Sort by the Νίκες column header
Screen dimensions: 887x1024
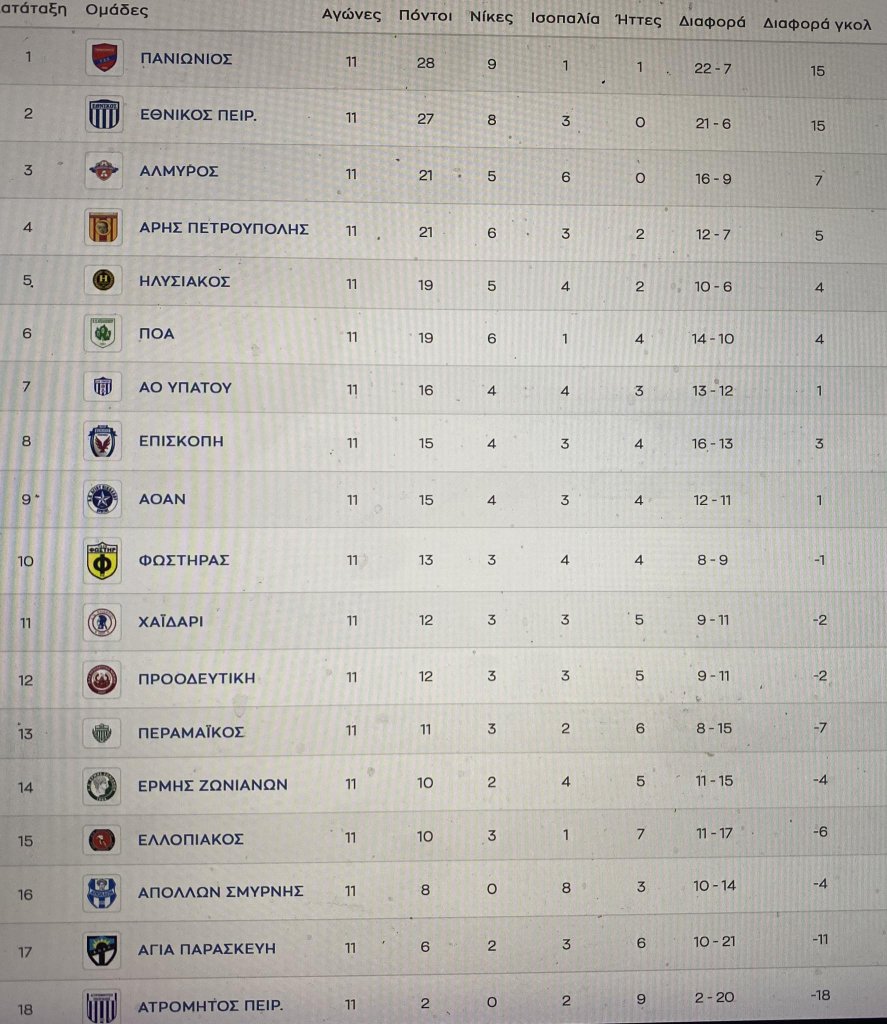491,17
